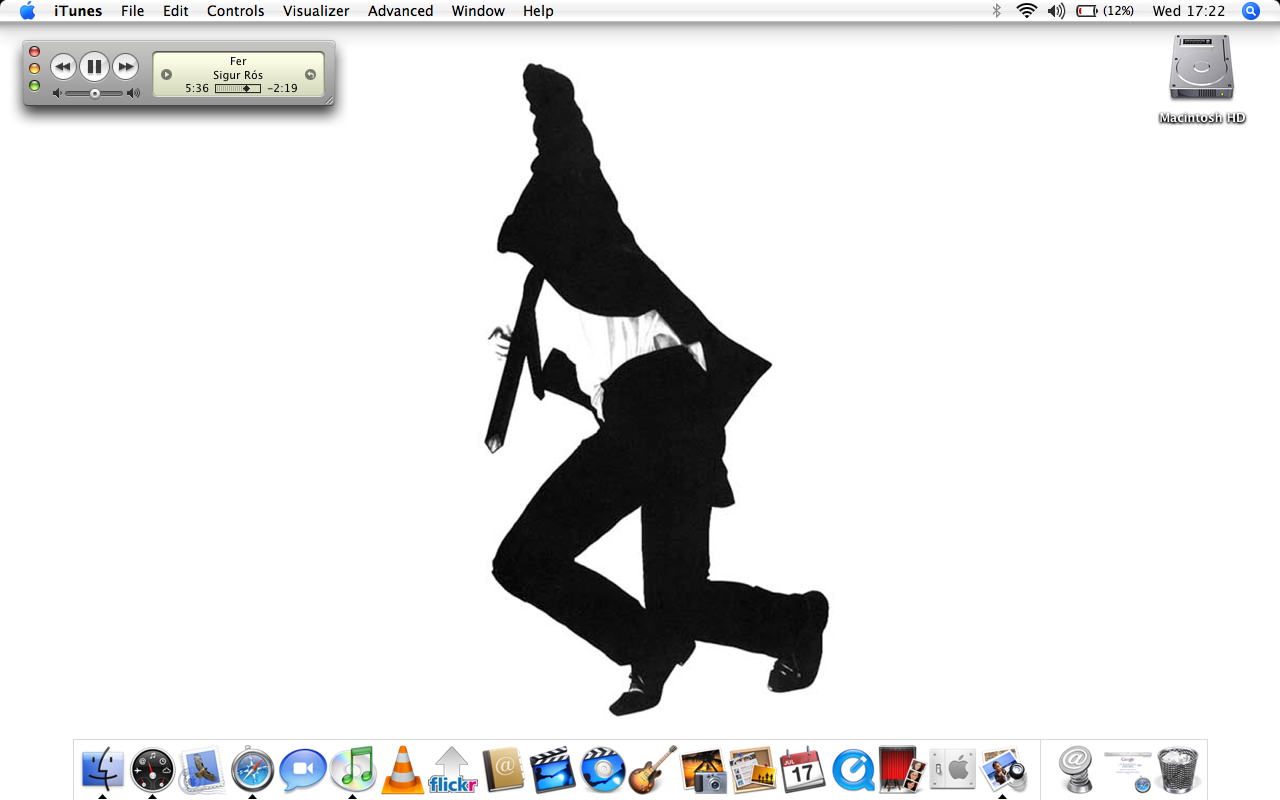Screen dimensions: 1280x800
Task: Click the artist name 'Sigur Rós'
Action: coord(238,75)
